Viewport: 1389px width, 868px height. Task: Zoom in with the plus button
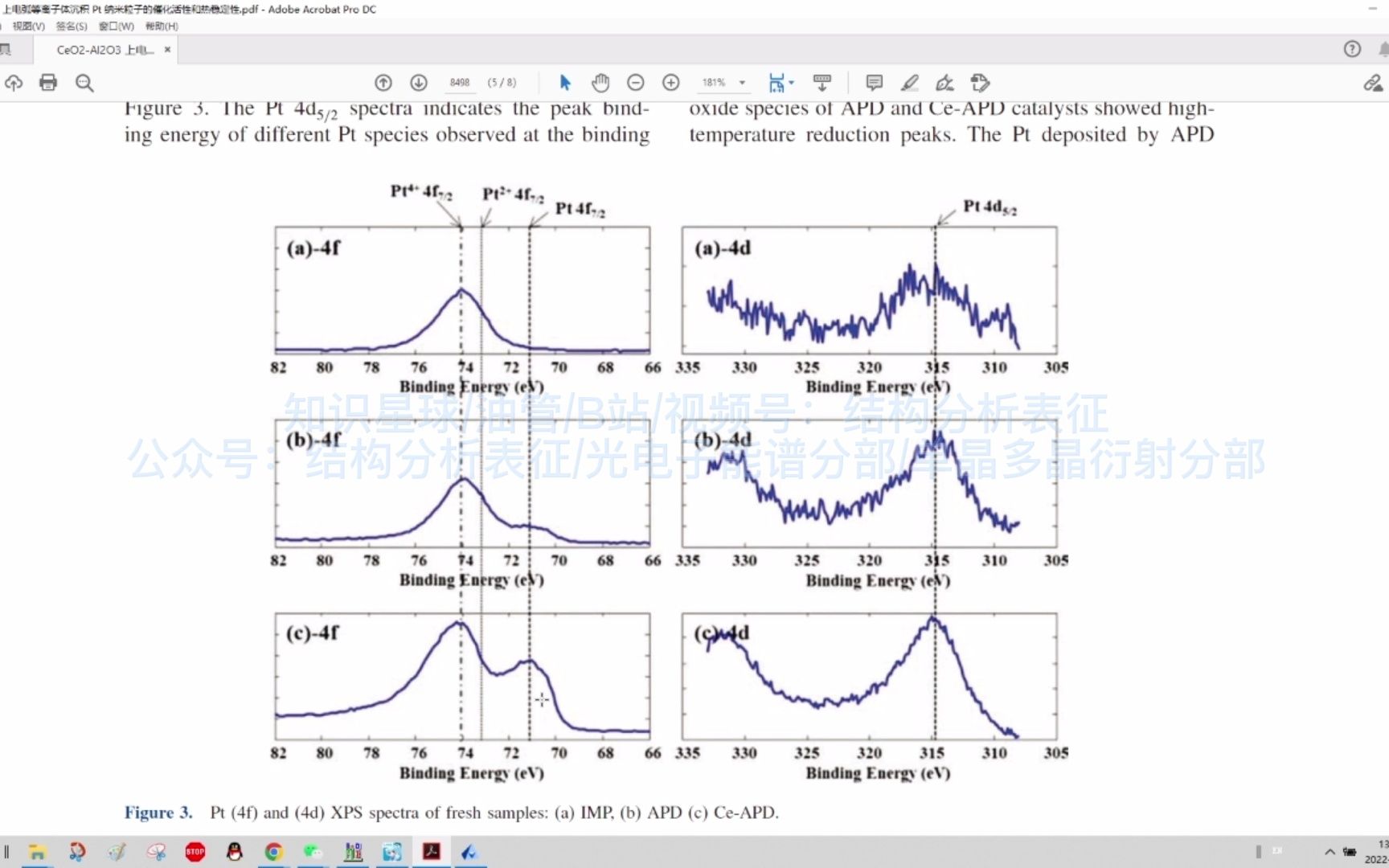671,83
